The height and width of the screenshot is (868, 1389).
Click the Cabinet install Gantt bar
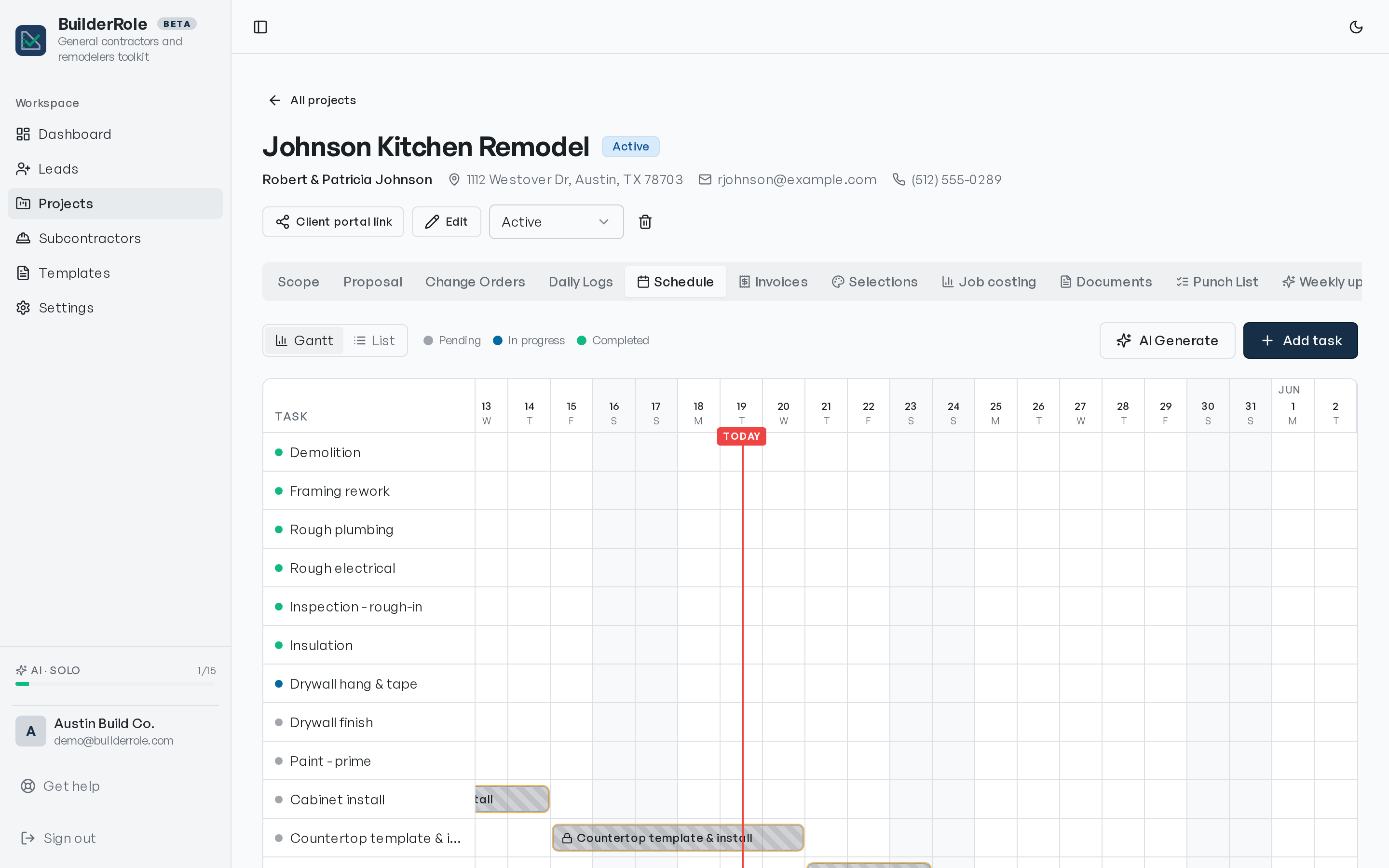[512, 799]
